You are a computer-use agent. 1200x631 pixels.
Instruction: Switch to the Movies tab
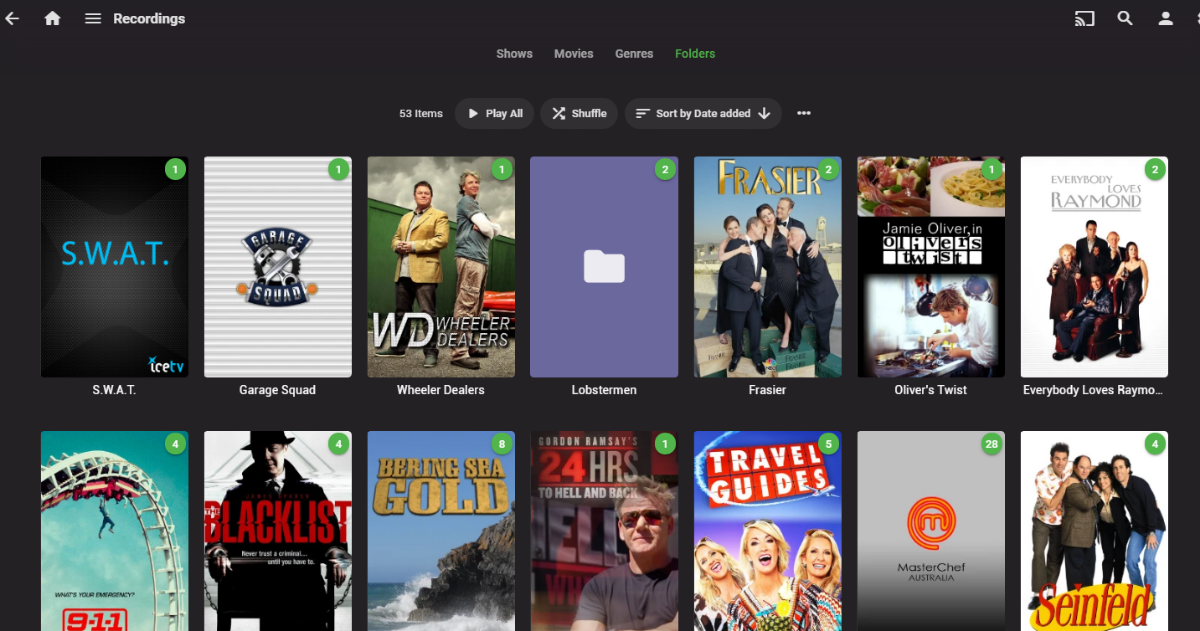(574, 54)
